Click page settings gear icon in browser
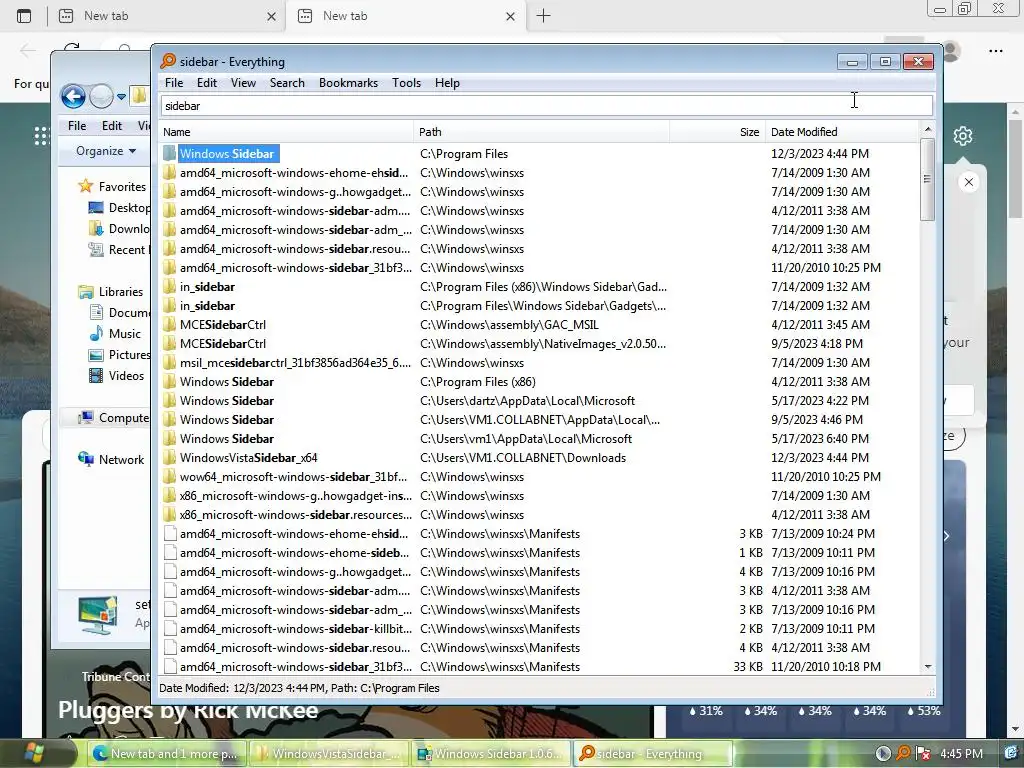The height and width of the screenshot is (768, 1024). [x=963, y=136]
